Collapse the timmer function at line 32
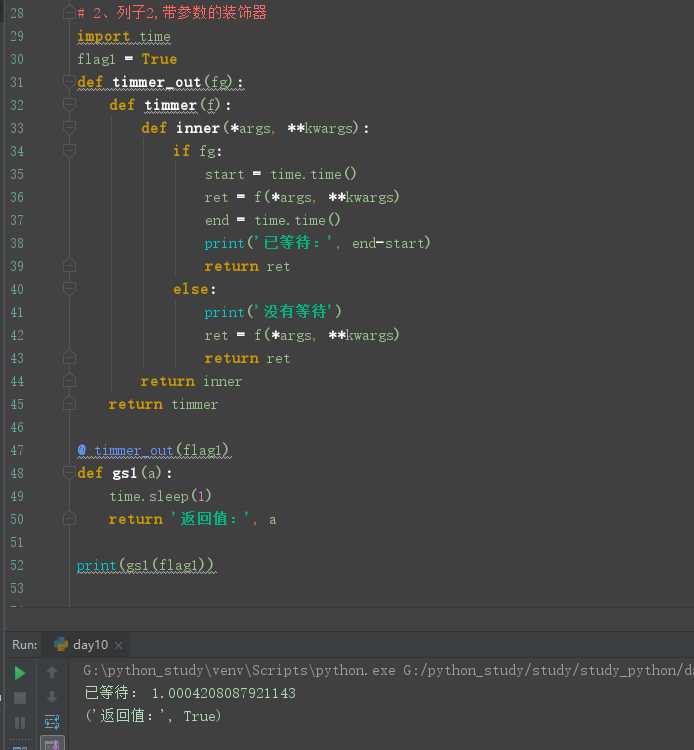694x750 pixels. coord(68,105)
